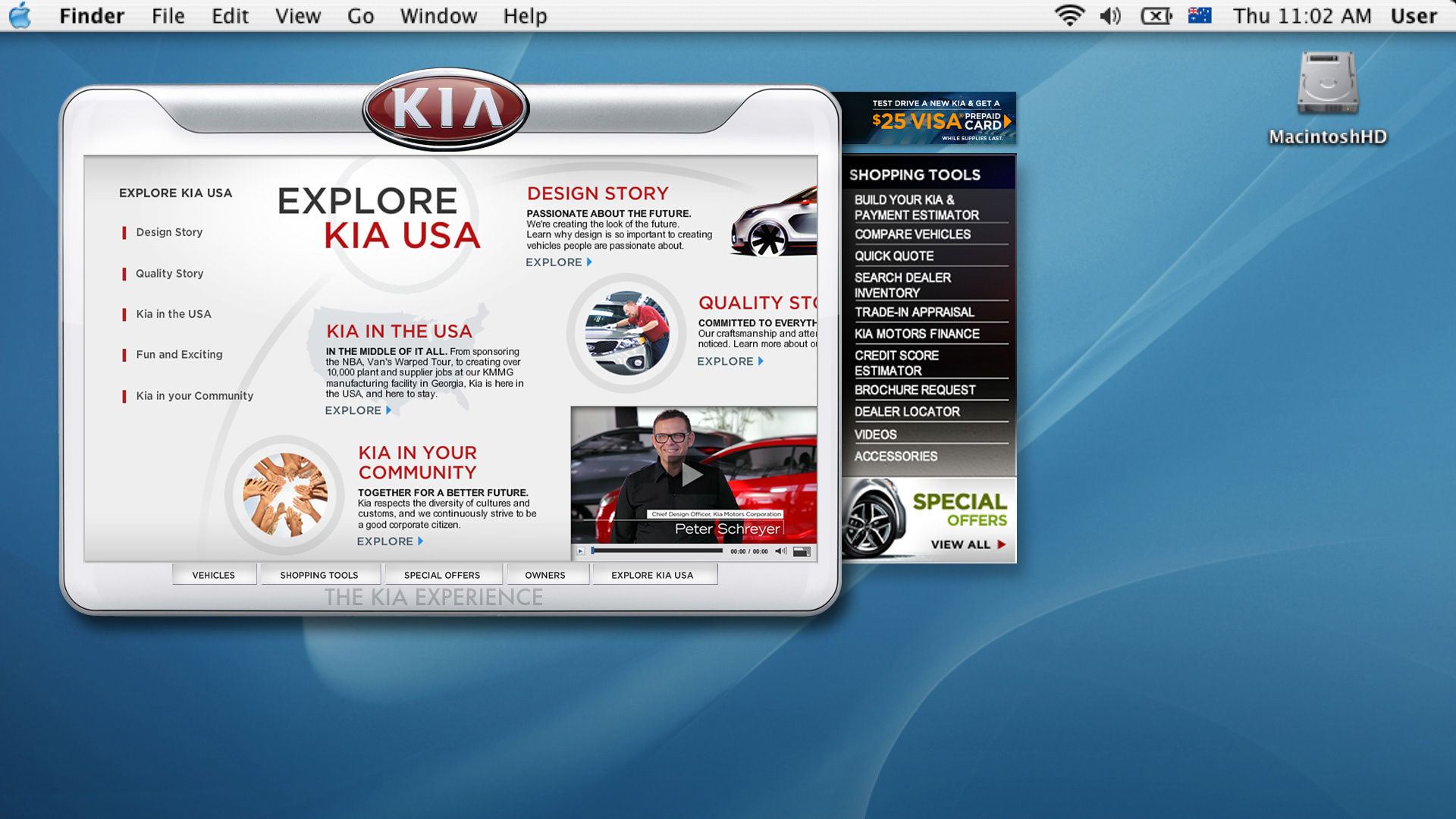Viewport: 1456px width, 819px height.
Task: Open the Finder menu
Action: click(92, 16)
